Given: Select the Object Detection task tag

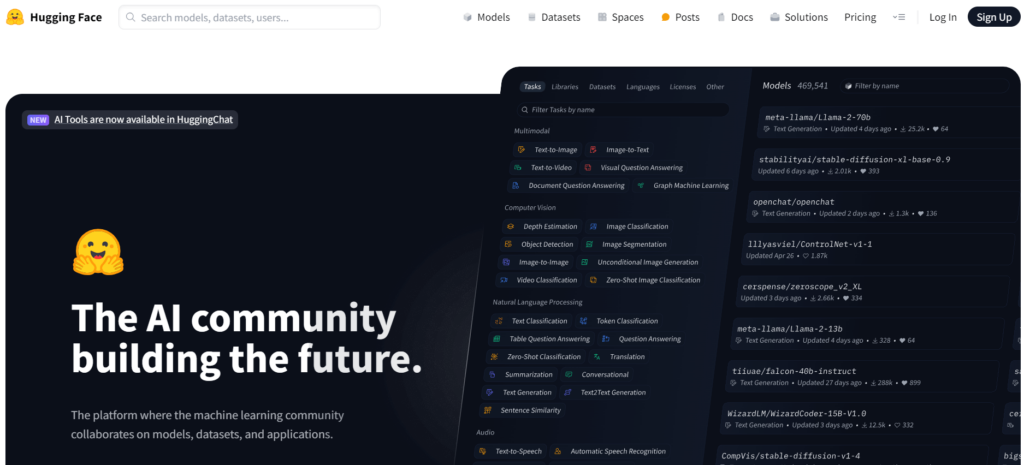Looking at the screenshot, I should (539, 244).
